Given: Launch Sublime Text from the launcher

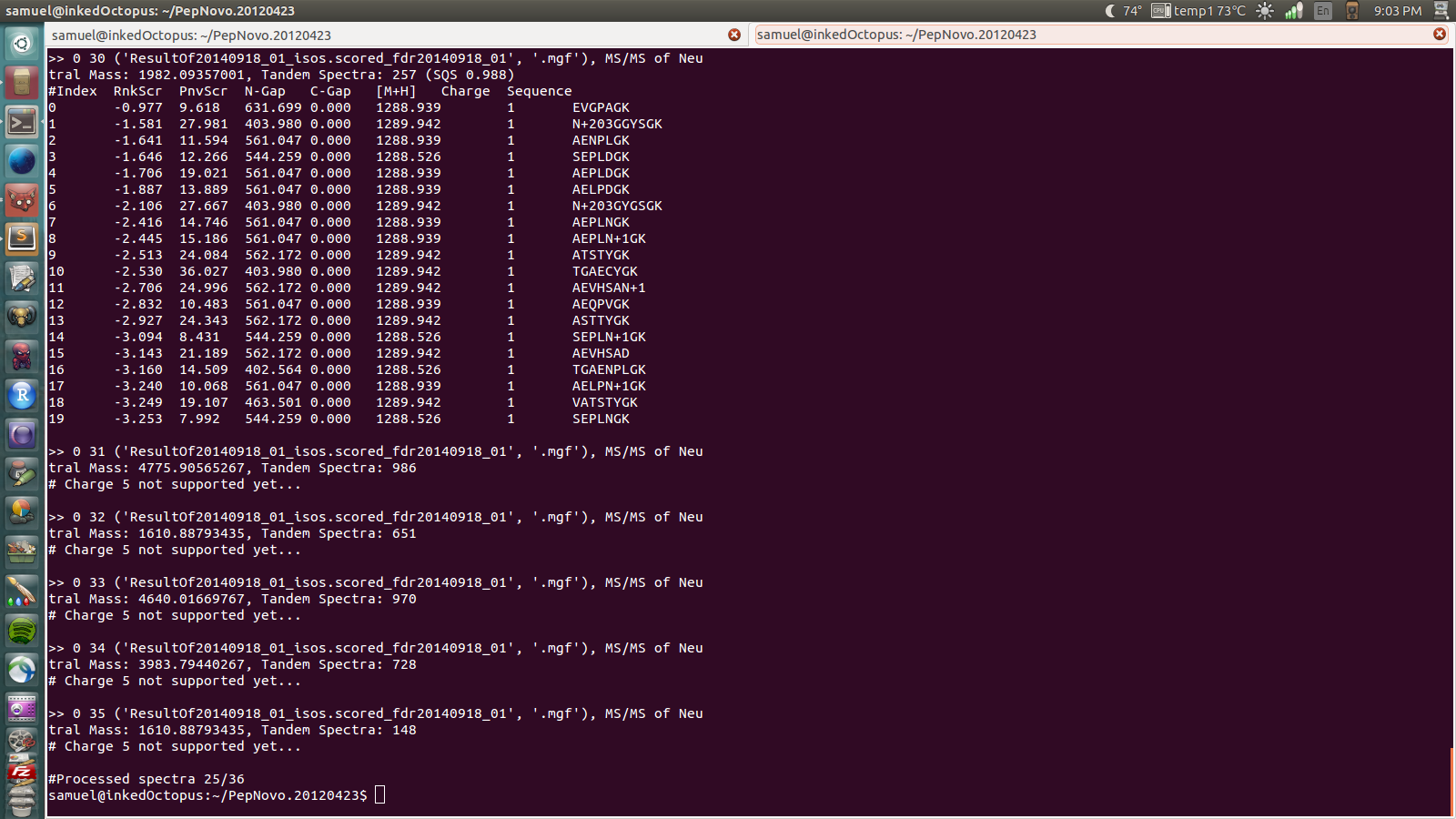Looking at the screenshot, I should (22, 238).
